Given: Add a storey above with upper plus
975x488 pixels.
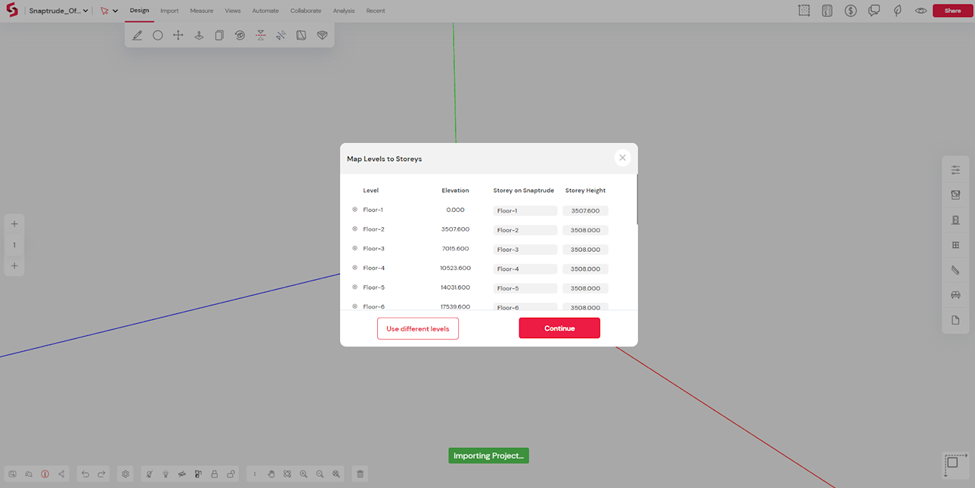Looking at the screenshot, I should point(14,224).
